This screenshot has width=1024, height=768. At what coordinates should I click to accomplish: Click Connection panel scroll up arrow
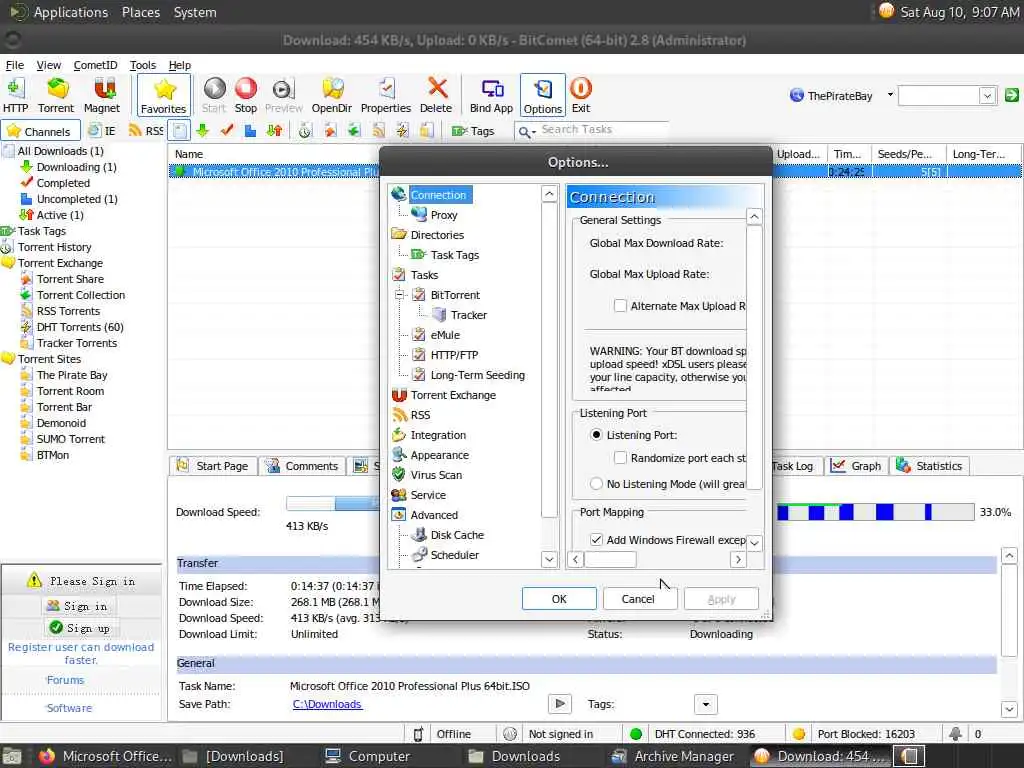754,217
